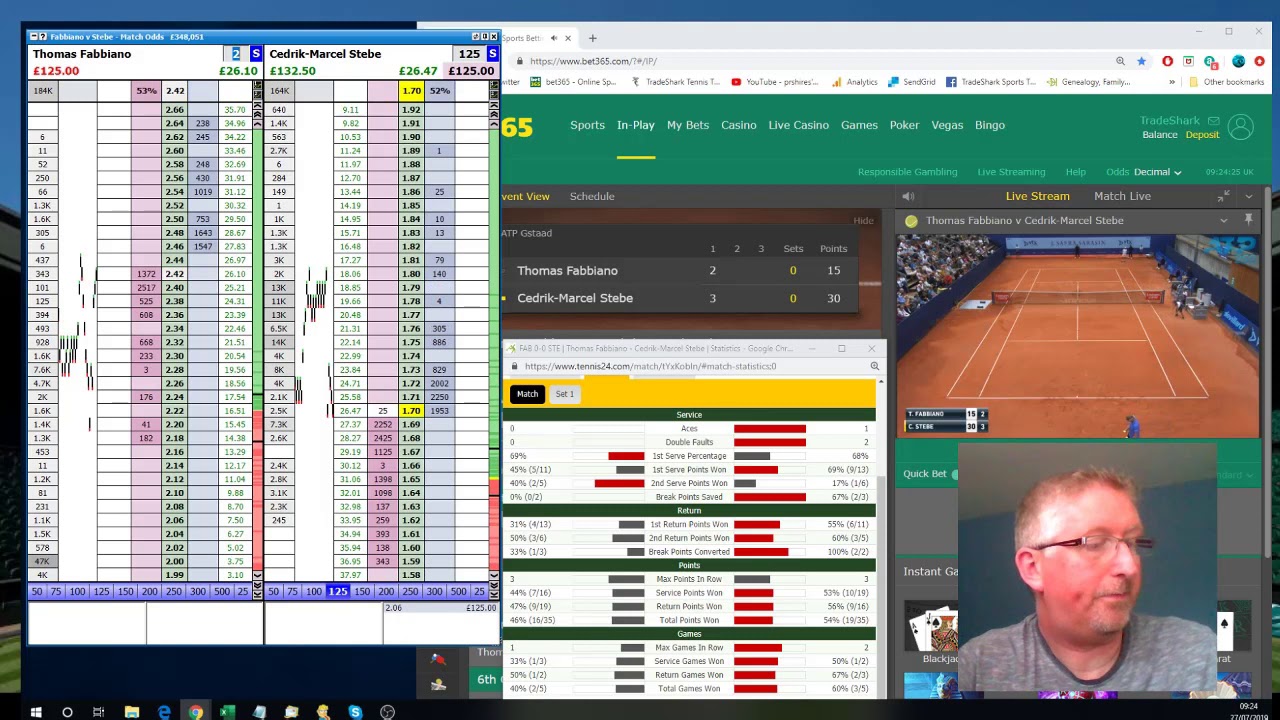This screenshot has height=720, width=1280.
Task: Click the Opera red extension icon
Action: 1167,61
